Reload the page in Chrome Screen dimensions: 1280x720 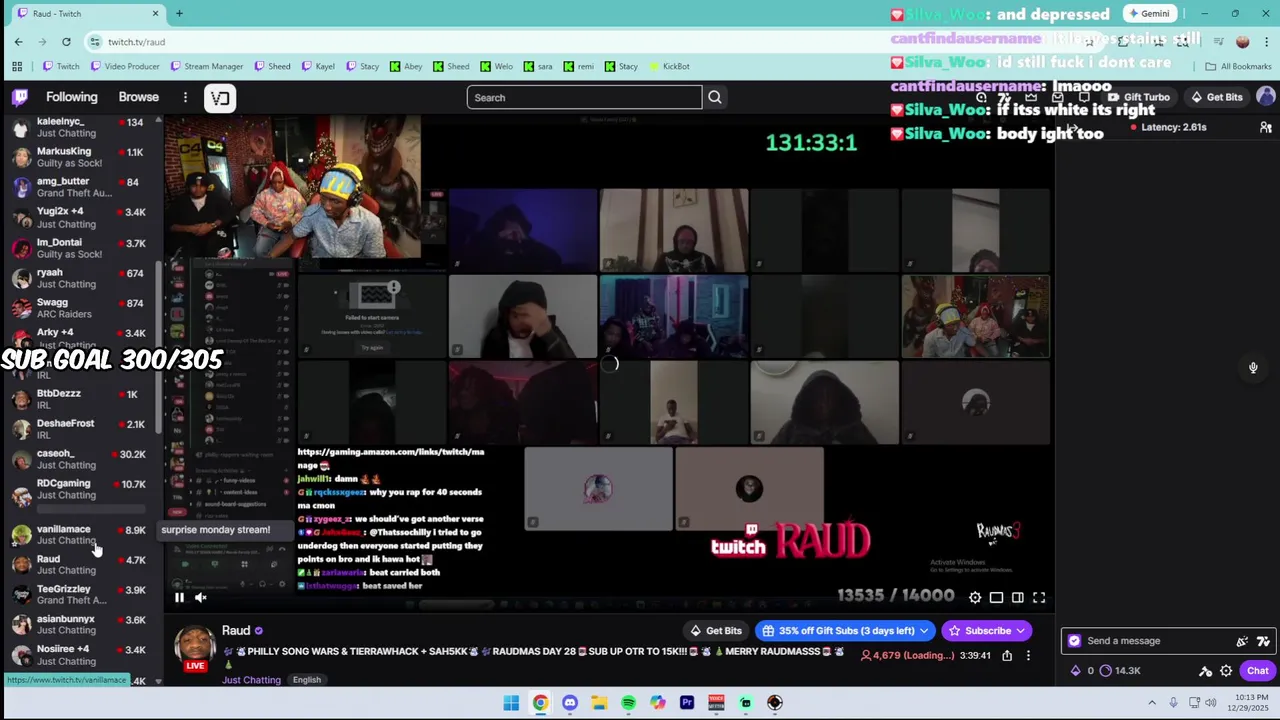click(66, 42)
